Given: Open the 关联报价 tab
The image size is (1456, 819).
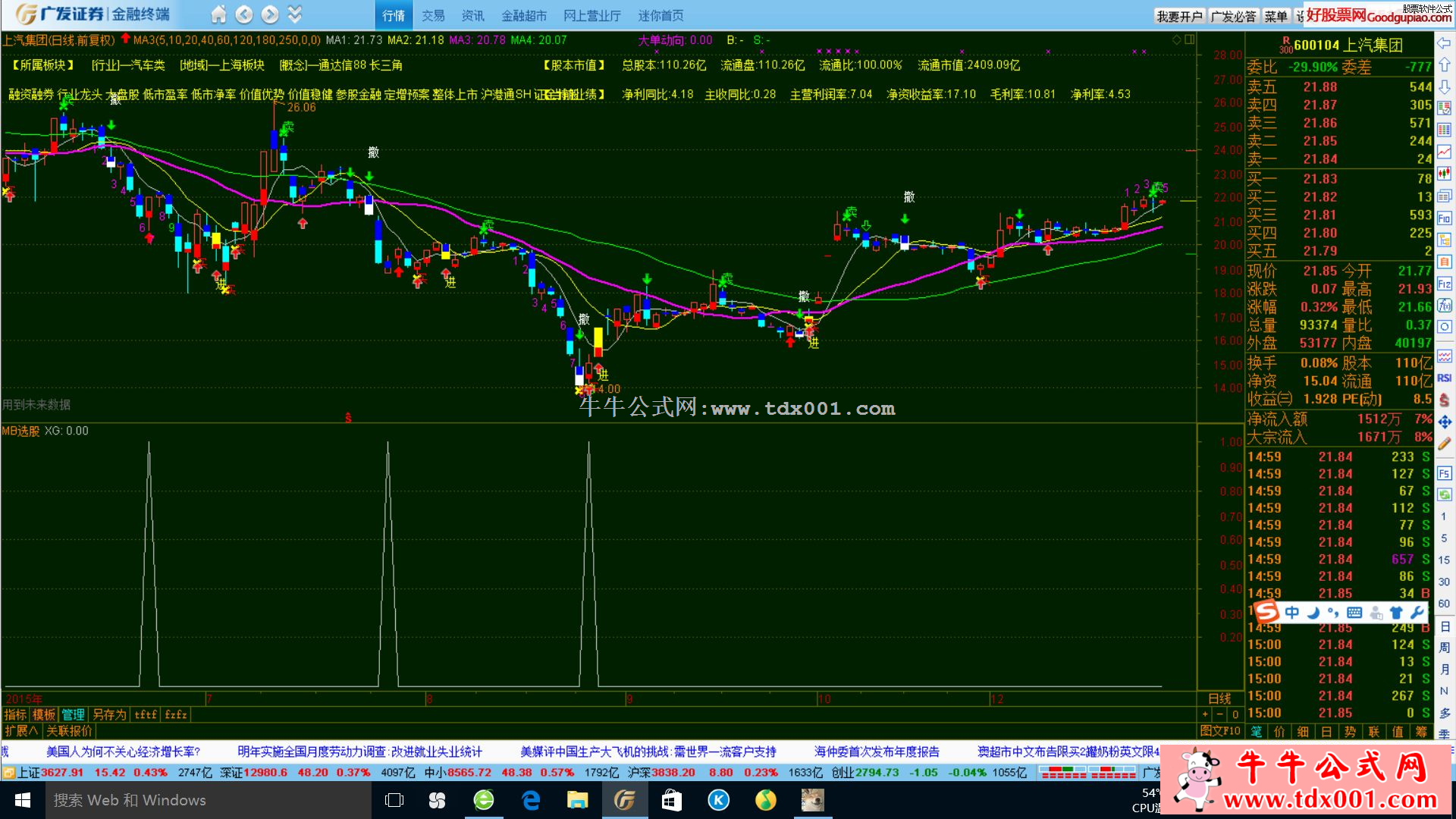Looking at the screenshot, I should (69, 731).
